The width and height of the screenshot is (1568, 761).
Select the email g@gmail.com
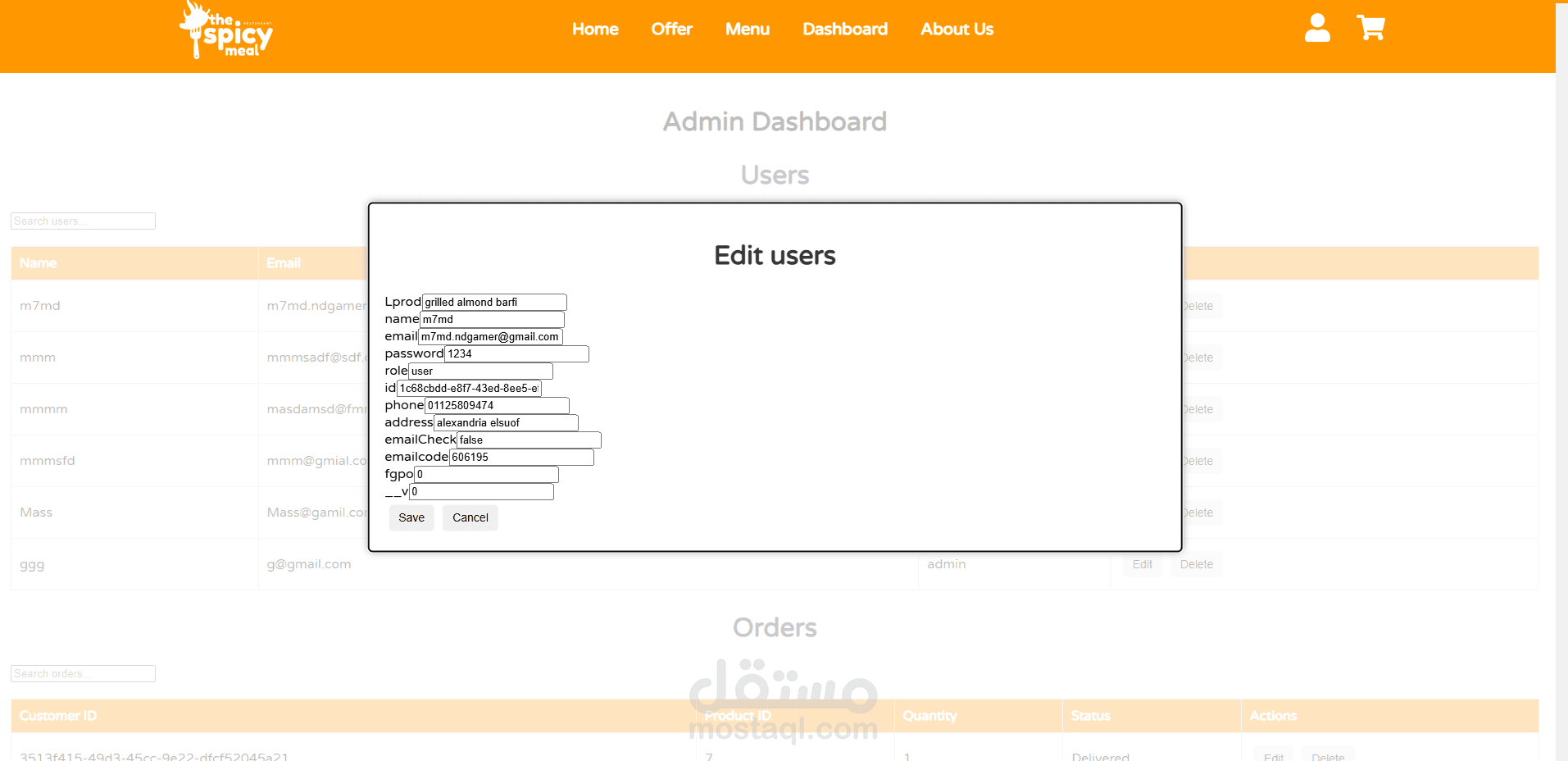(x=309, y=564)
